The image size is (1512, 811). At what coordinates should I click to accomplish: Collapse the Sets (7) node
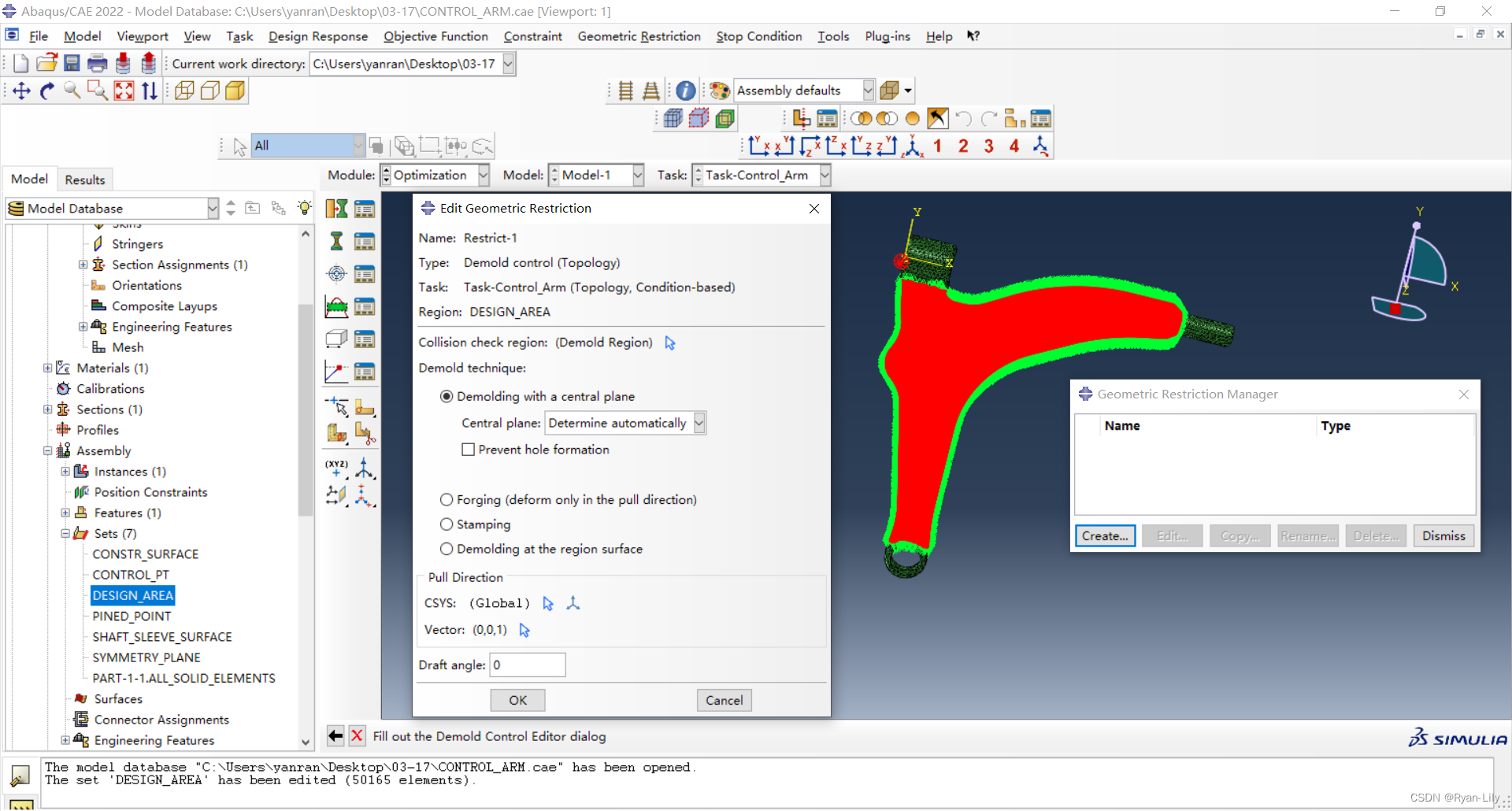65,533
